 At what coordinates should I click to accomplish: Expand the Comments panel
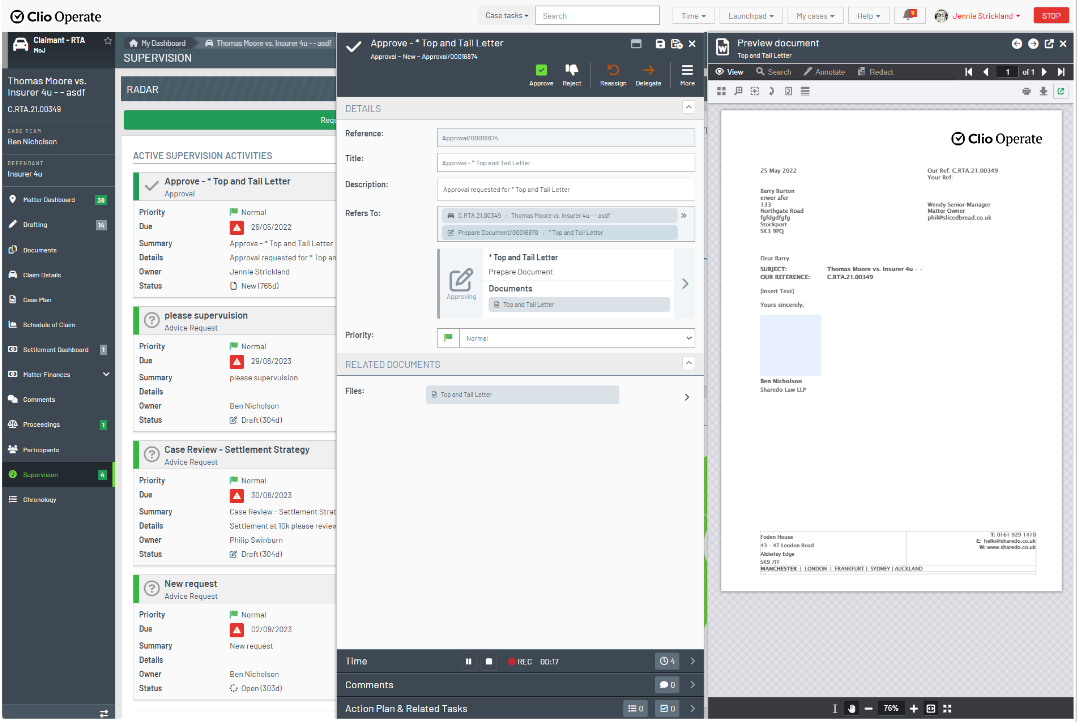[691, 685]
